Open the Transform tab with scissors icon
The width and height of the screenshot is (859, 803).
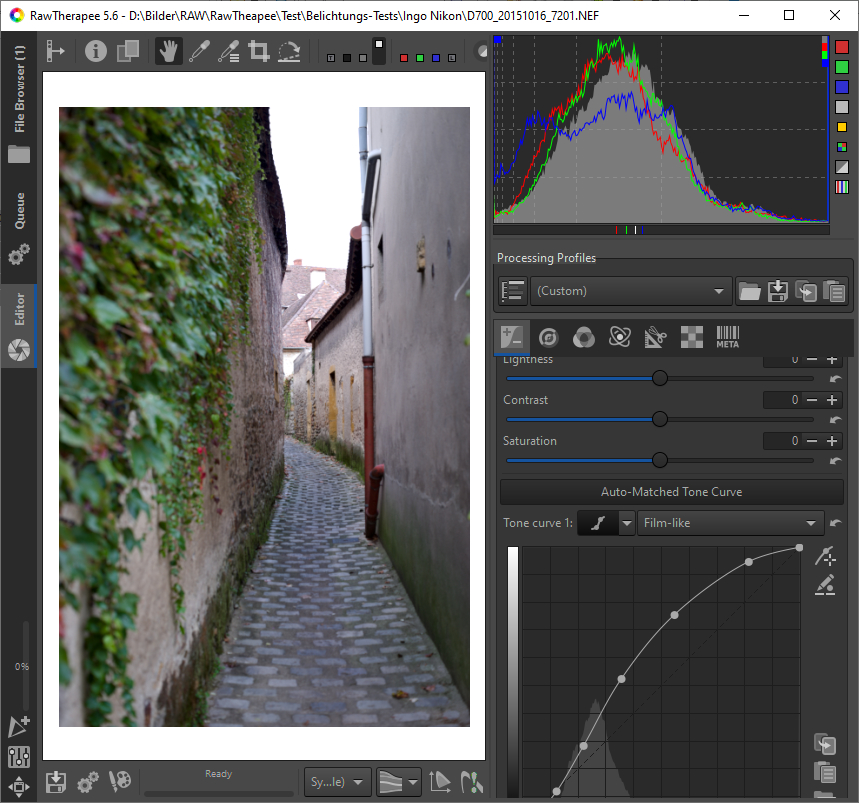tap(655, 338)
